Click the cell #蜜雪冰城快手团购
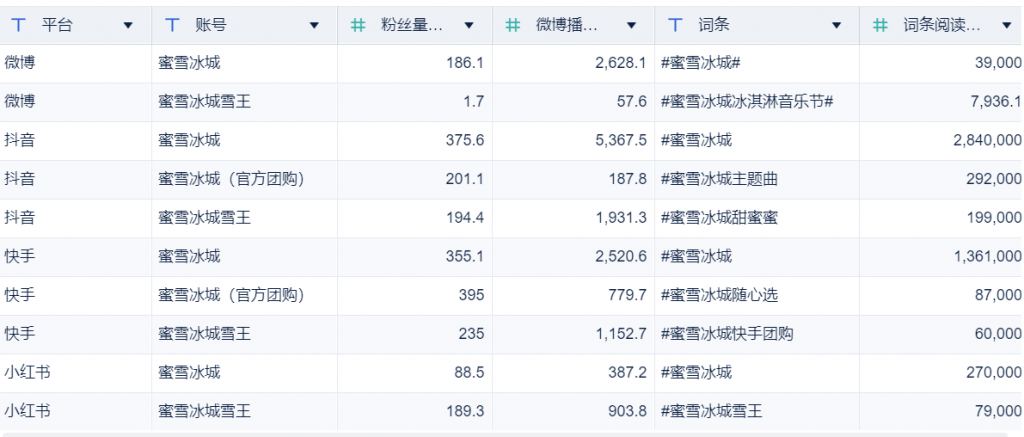1024x437 pixels. [727, 334]
